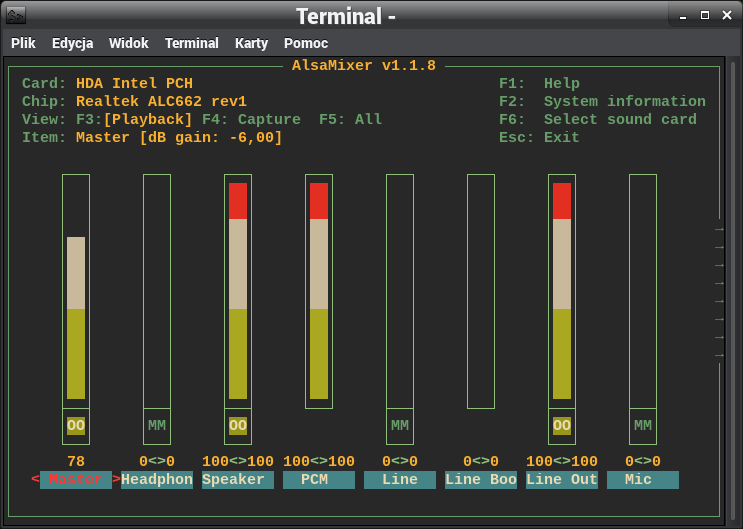Viewport: 743px width, 529px height.
Task: Minimize the Terminal window
Action: (683, 16)
